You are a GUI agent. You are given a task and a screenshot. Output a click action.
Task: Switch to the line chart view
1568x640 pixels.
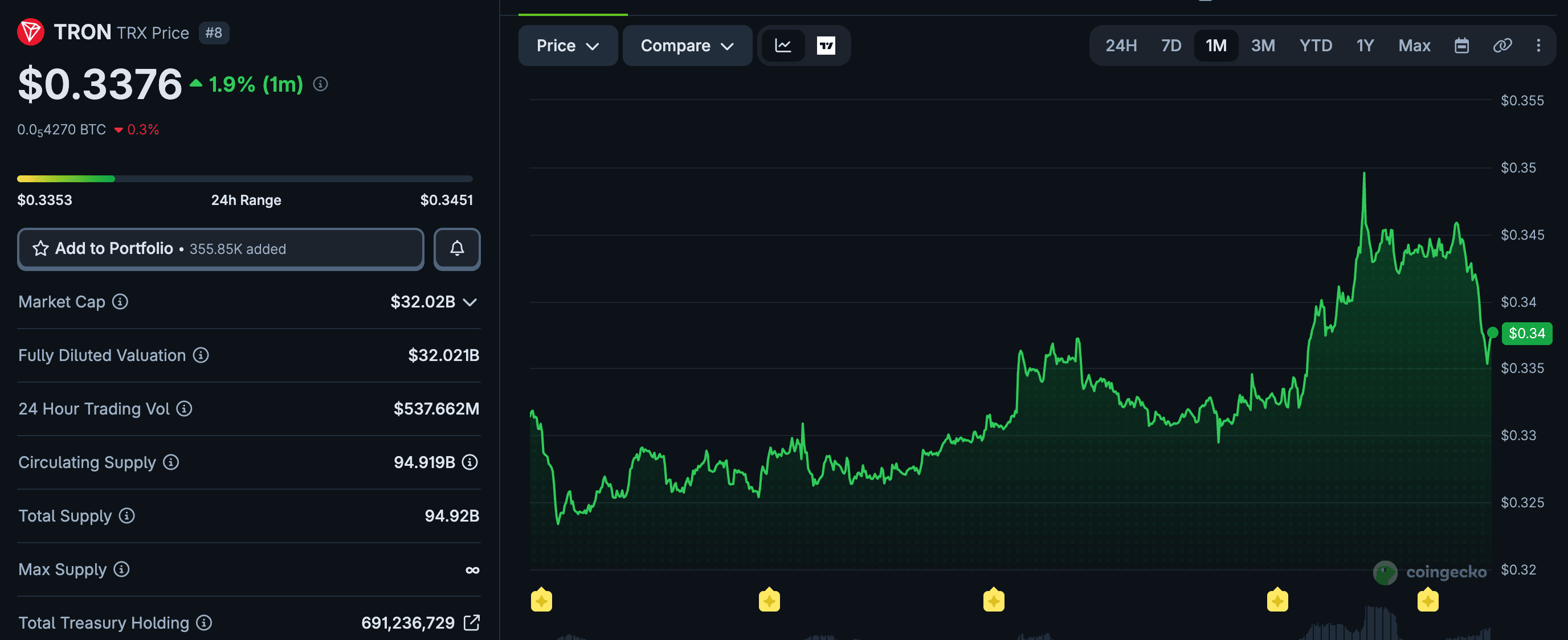783,46
